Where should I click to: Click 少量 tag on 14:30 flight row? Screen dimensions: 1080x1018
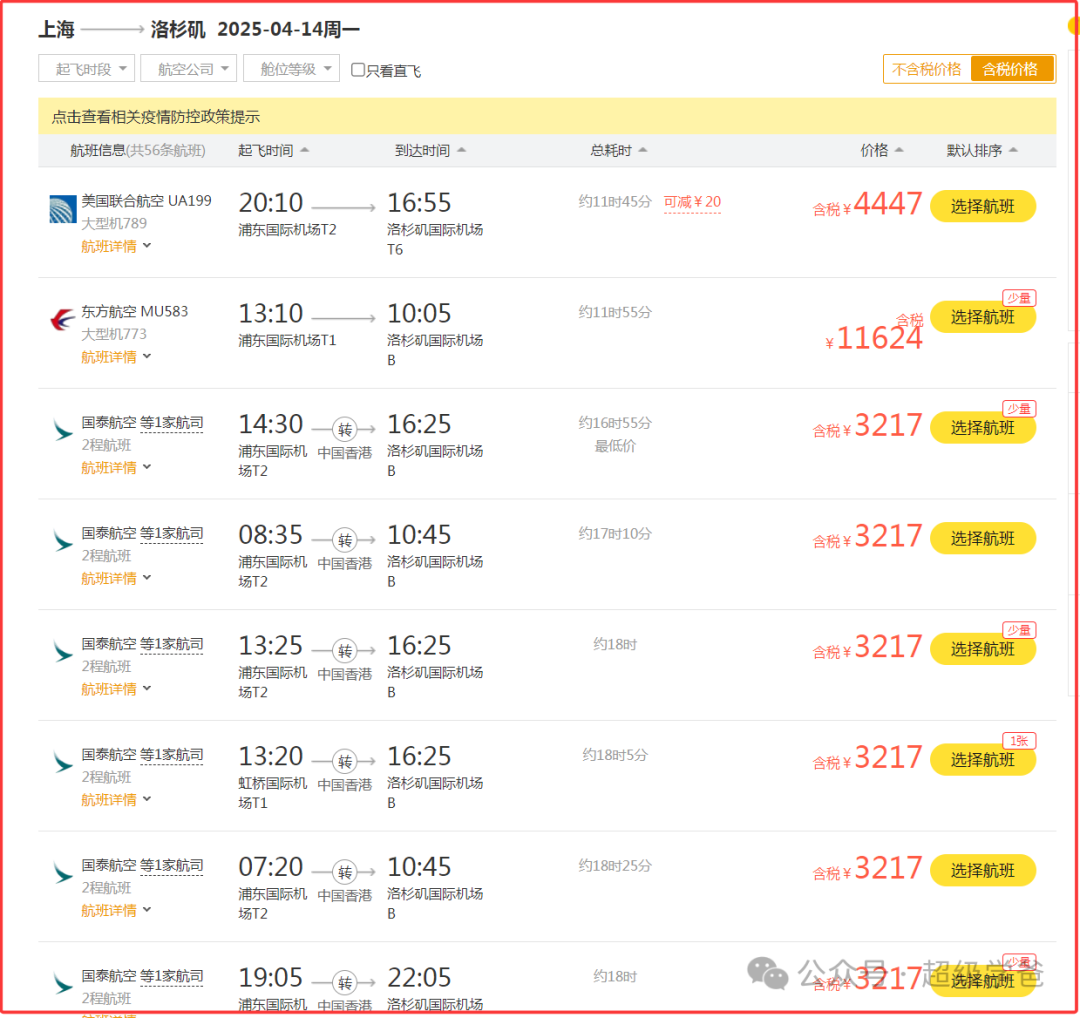pos(1019,409)
